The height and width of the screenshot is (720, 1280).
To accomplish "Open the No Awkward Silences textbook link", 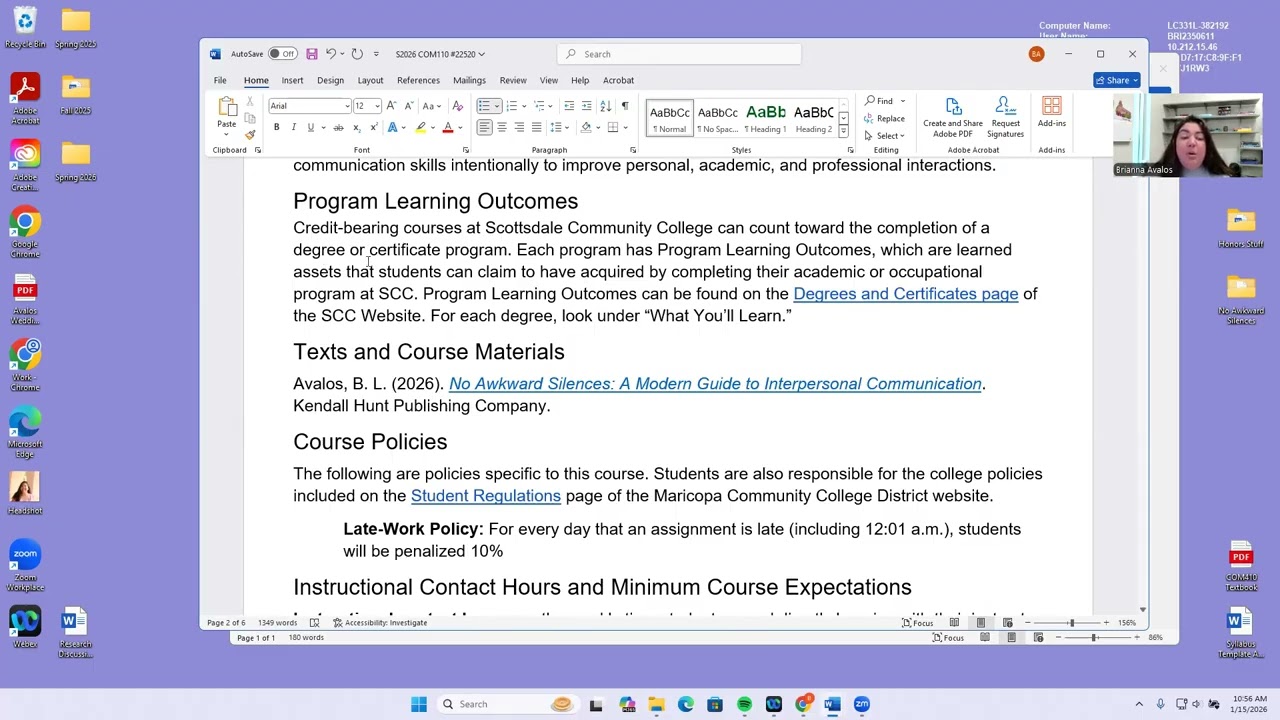I will pyautogui.click(x=715, y=384).
